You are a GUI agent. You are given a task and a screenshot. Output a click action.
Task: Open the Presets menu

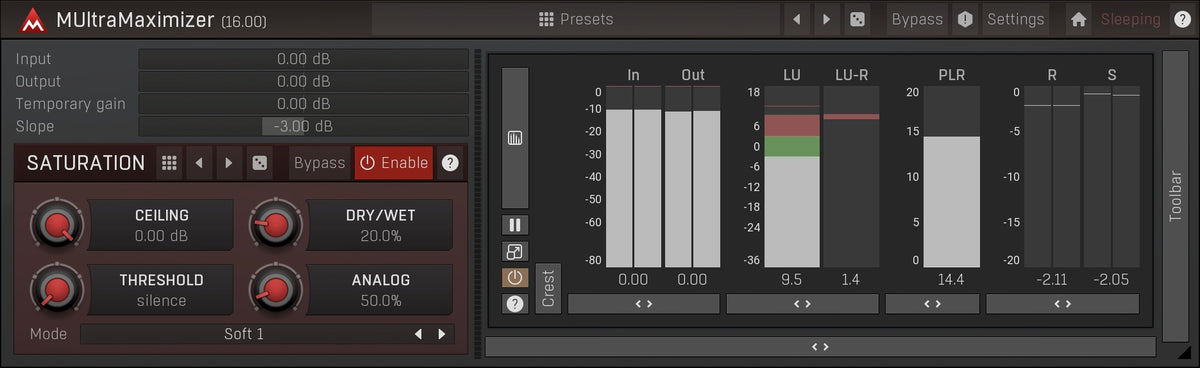click(575, 19)
